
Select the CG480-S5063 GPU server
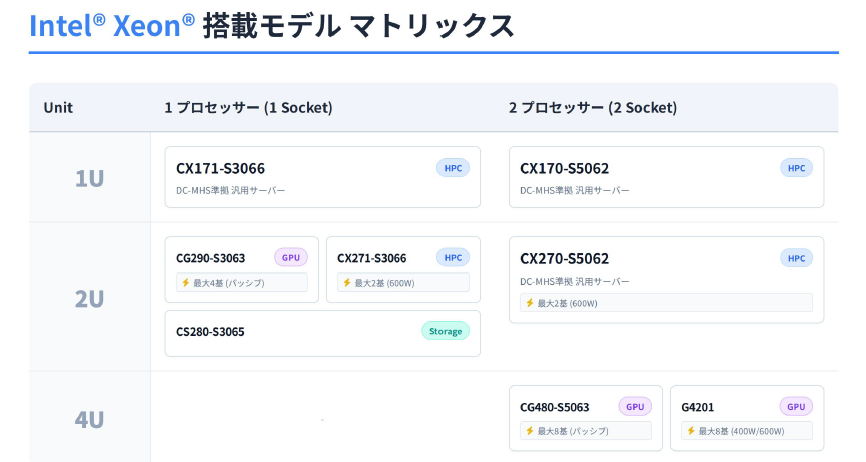point(560,407)
